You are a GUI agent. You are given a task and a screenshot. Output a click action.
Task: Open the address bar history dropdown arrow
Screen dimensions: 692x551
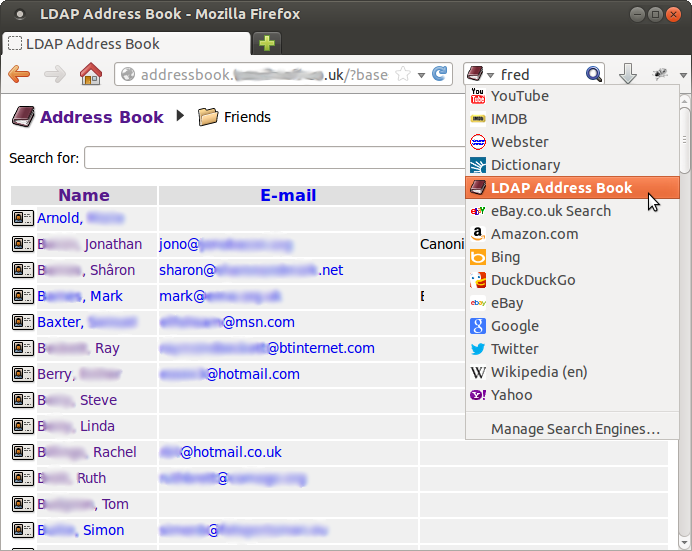(421, 75)
